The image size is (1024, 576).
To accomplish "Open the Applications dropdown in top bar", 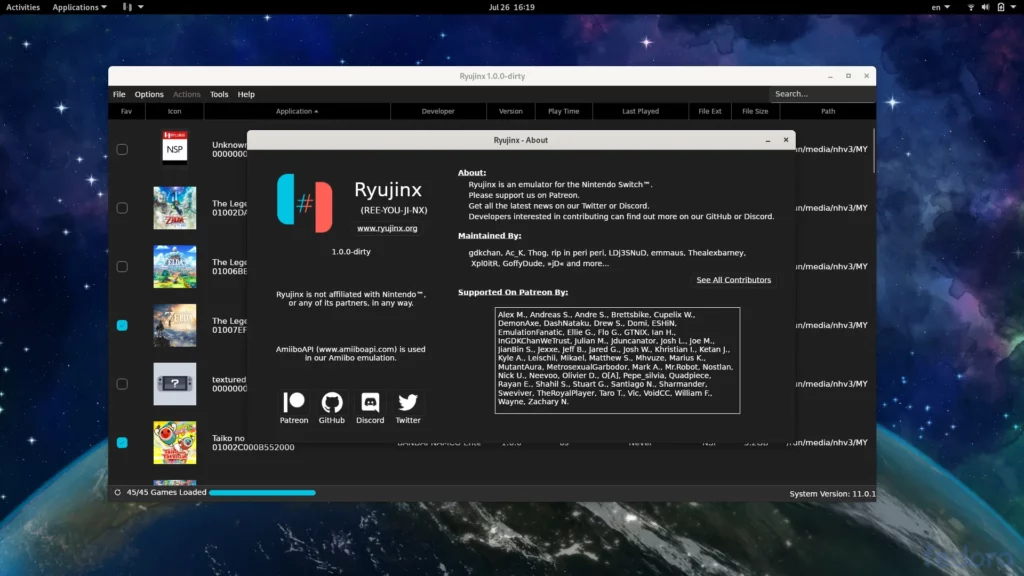I will point(79,7).
